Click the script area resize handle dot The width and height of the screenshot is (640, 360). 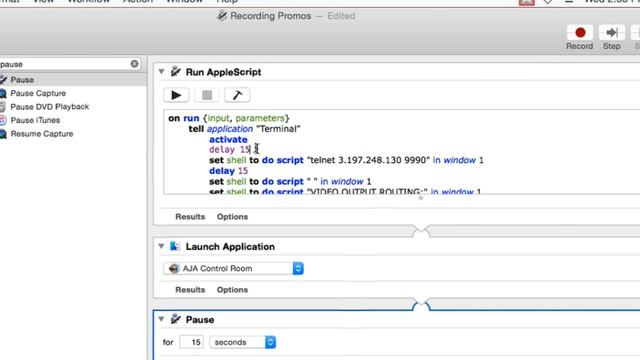[420, 198]
